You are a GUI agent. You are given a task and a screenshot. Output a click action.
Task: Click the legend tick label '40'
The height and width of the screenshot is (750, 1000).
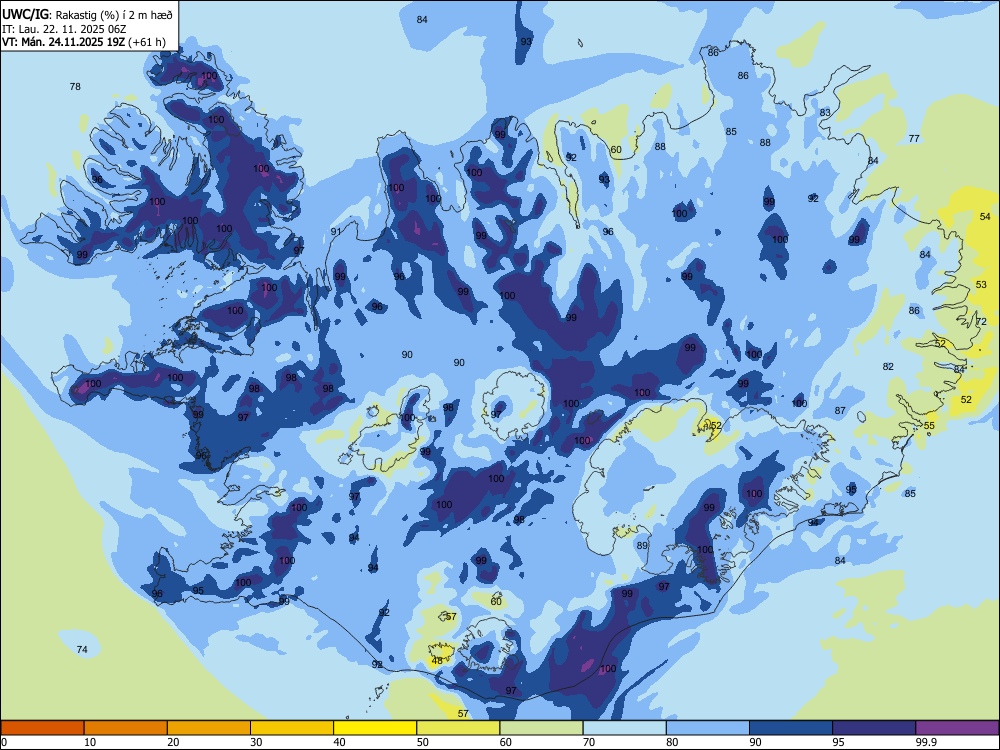click(339, 742)
